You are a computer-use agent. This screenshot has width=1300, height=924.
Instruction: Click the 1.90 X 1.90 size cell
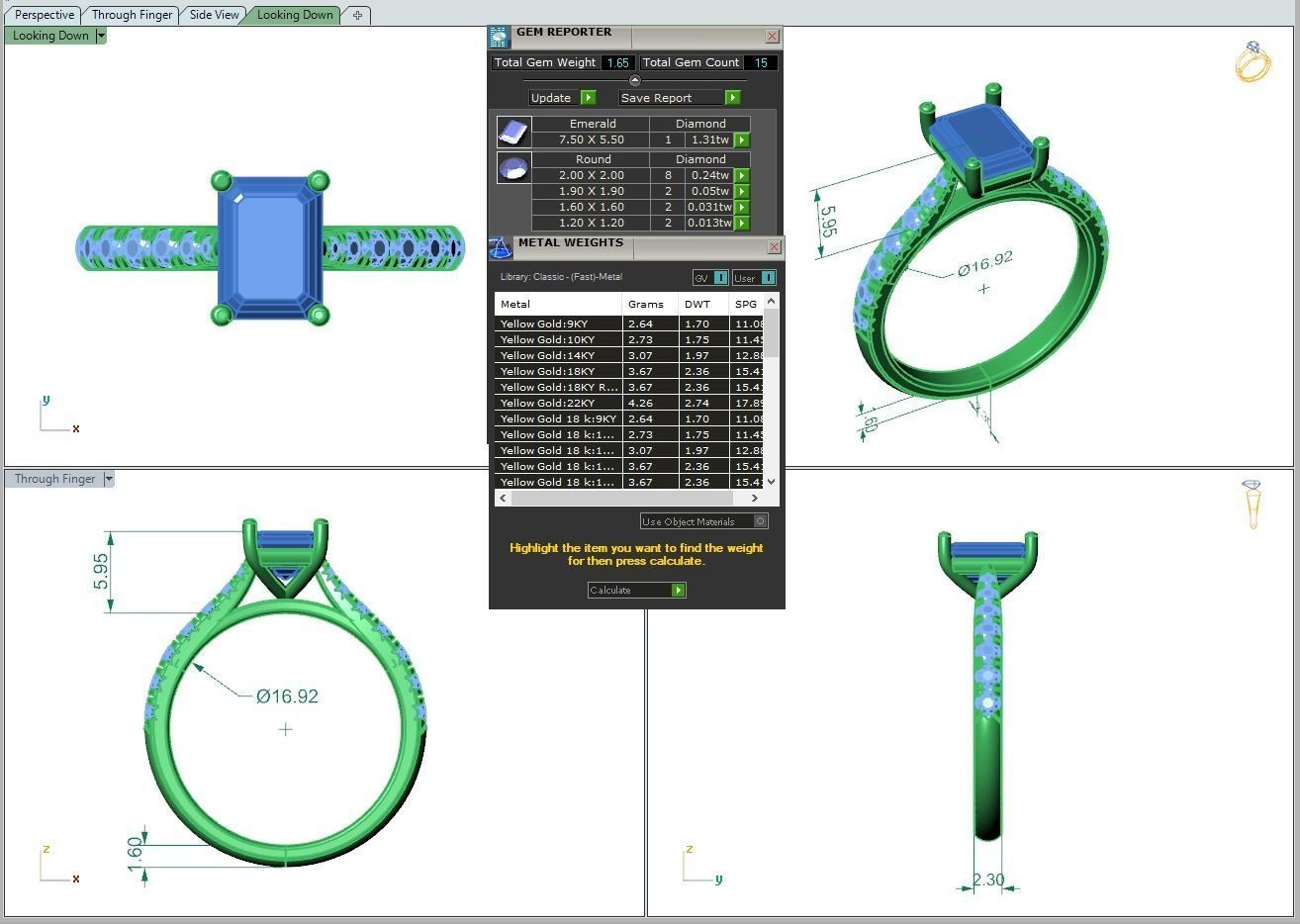591,192
